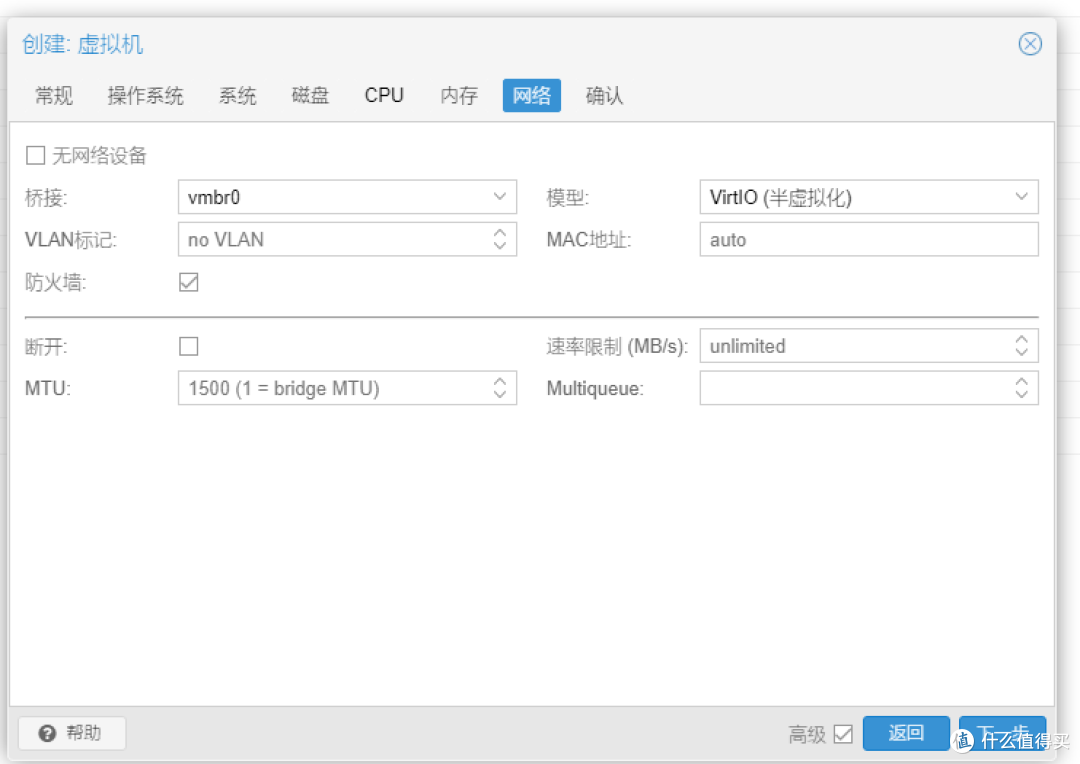Uncheck the 防火墙 firewall checkbox
The image size is (1080, 764).
tap(189, 282)
